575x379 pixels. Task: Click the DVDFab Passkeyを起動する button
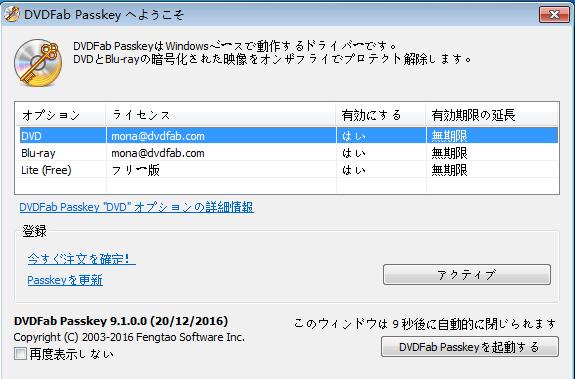click(x=470, y=347)
